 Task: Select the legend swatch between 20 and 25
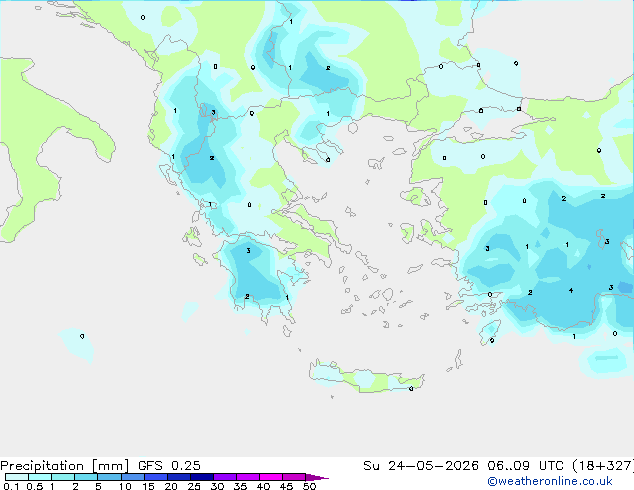178,477
